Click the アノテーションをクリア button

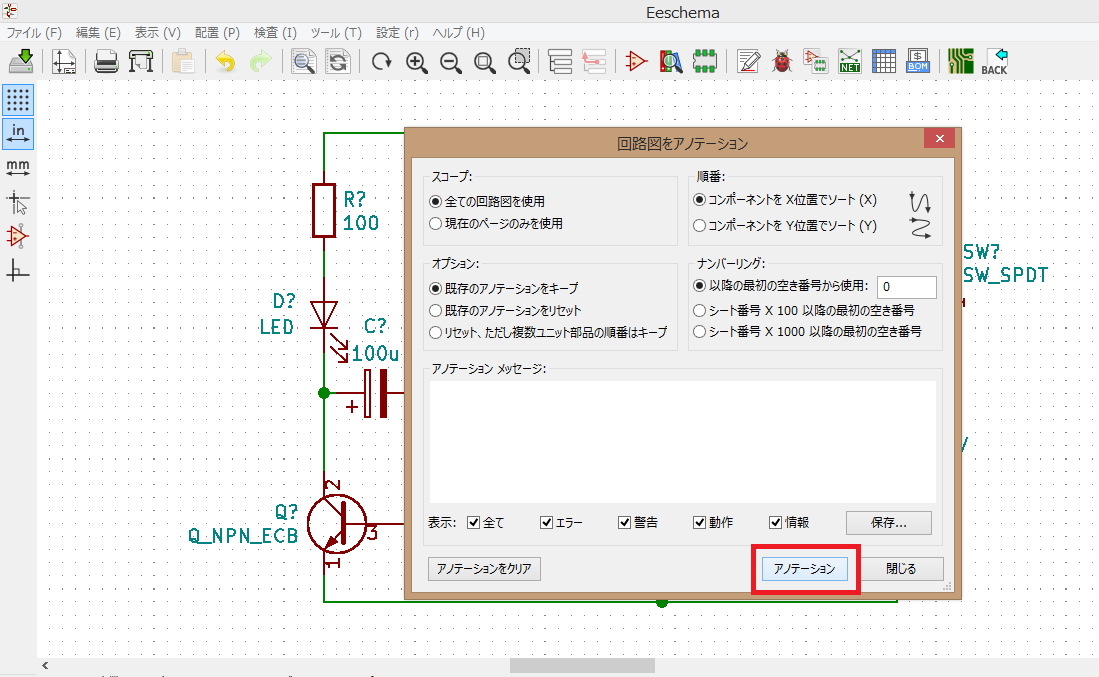pos(484,569)
